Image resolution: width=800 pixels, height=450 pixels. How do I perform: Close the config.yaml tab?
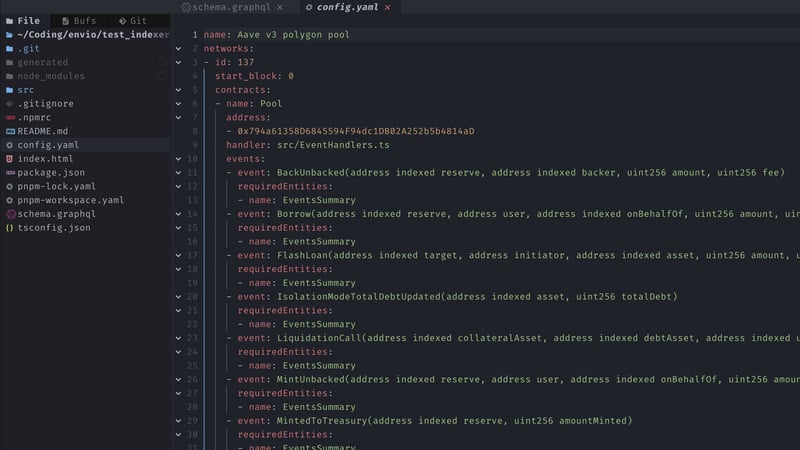coord(388,7)
